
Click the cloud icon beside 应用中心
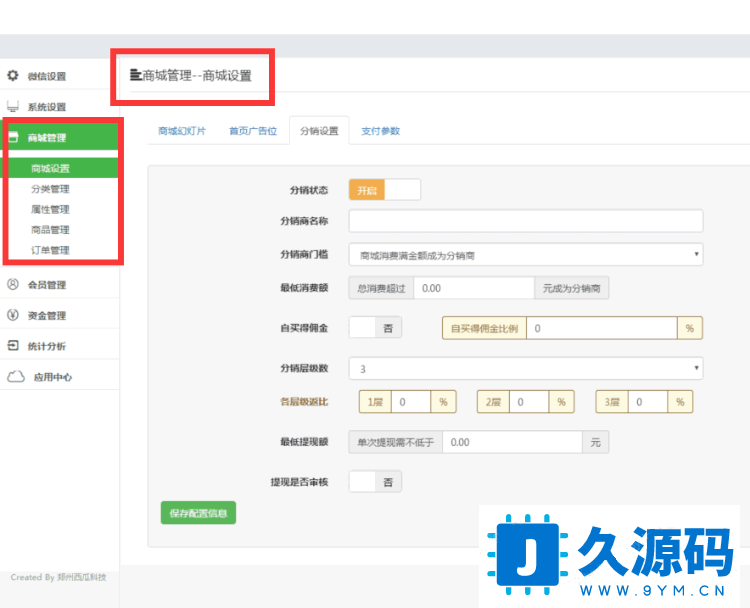point(15,377)
